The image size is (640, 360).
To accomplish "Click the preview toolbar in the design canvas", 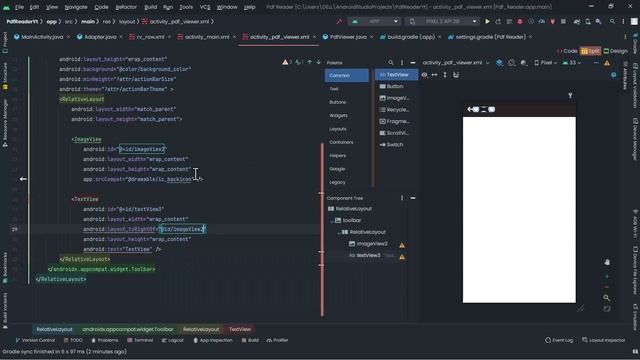I will (x=519, y=109).
